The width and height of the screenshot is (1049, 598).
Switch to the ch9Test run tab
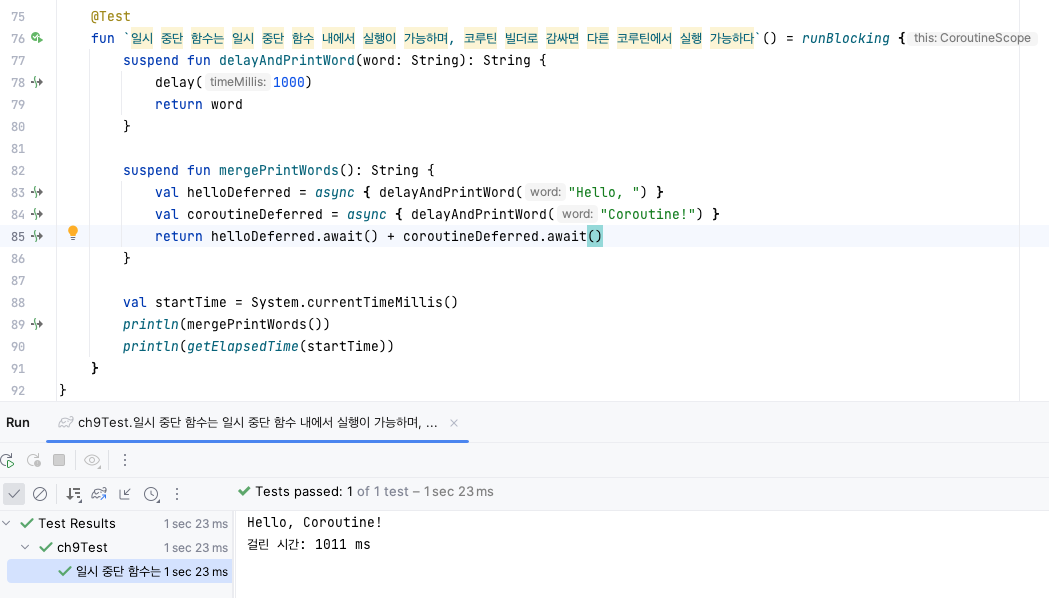click(x=258, y=423)
